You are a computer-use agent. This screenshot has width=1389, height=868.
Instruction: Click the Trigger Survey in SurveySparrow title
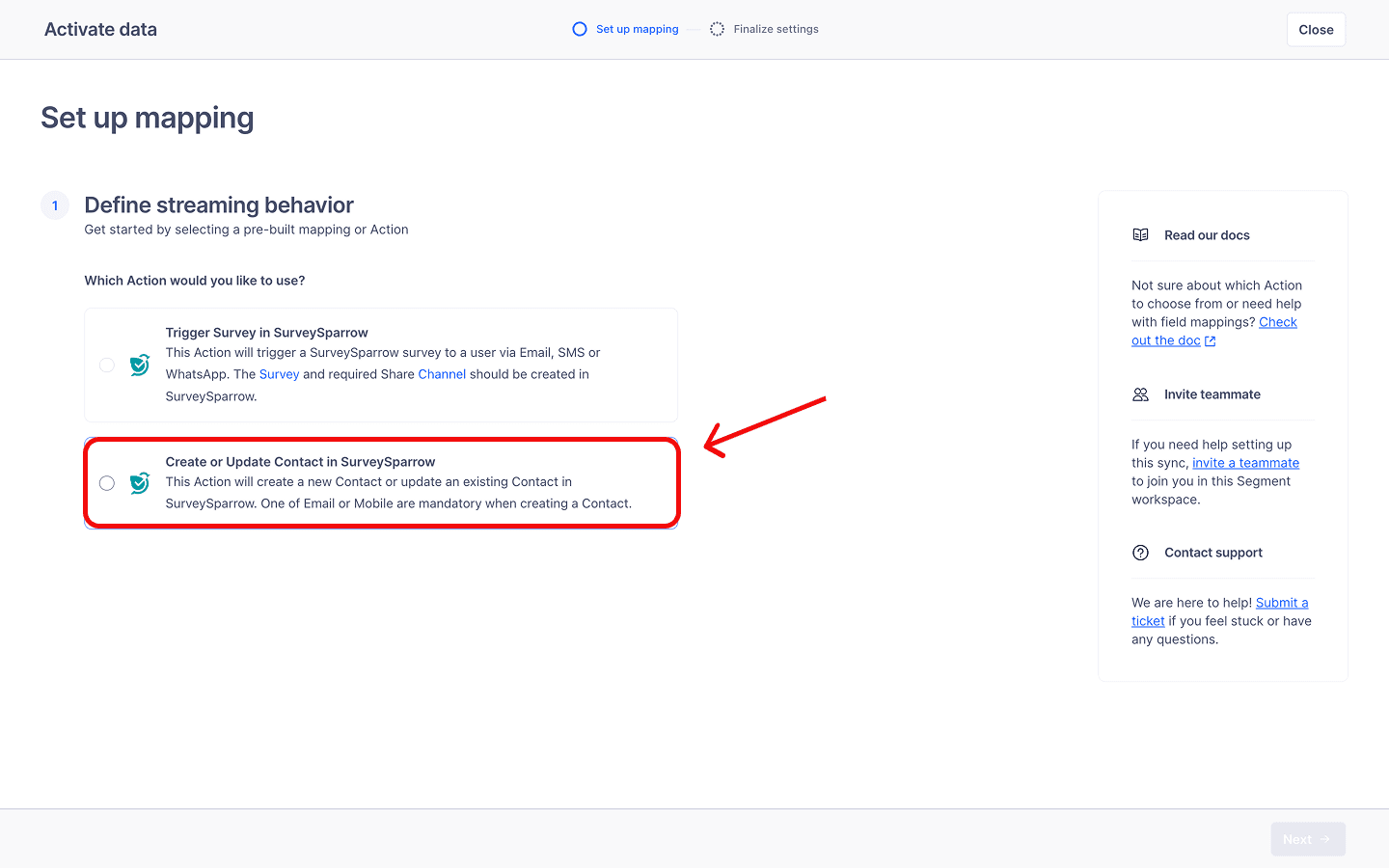click(266, 333)
